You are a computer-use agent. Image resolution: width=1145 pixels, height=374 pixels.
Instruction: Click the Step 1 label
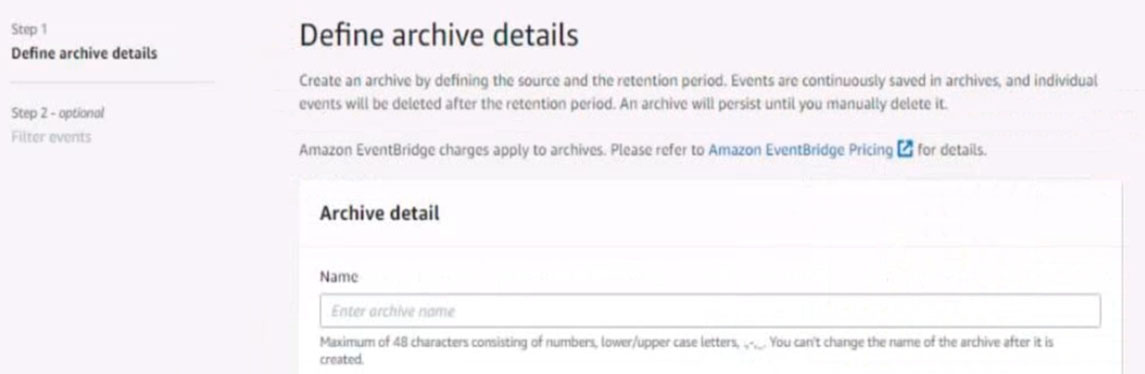pos(29,30)
